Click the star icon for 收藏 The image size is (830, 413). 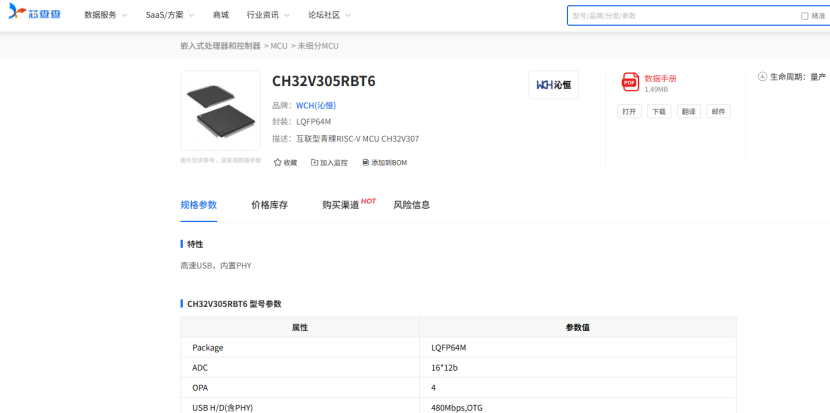277,163
